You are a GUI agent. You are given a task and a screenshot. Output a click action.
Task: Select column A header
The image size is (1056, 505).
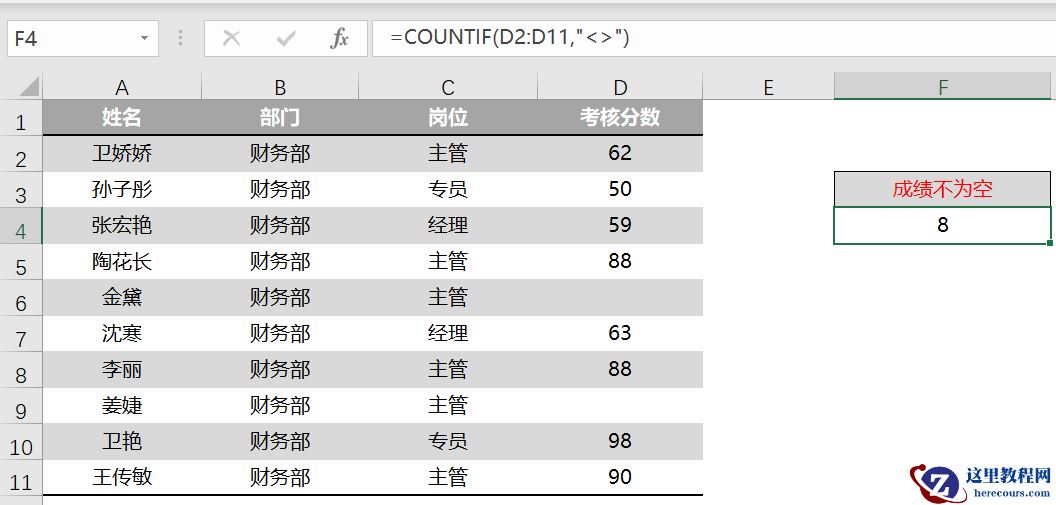122,87
